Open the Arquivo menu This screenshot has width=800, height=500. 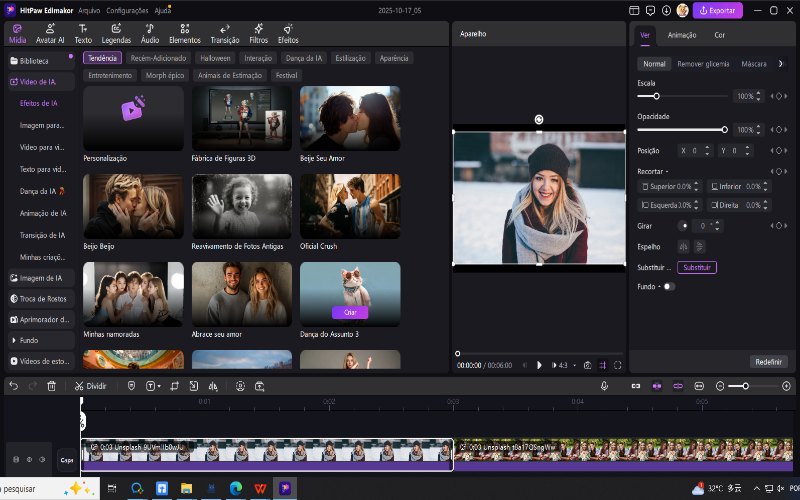coord(89,10)
